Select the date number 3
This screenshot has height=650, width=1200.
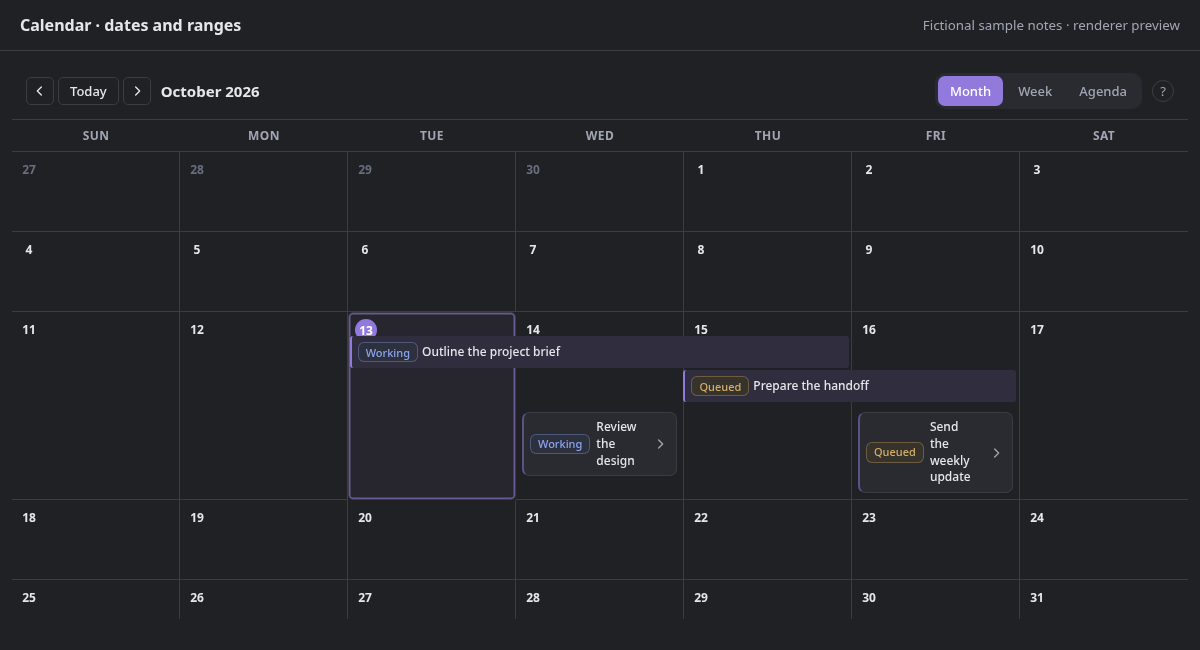1037,170
